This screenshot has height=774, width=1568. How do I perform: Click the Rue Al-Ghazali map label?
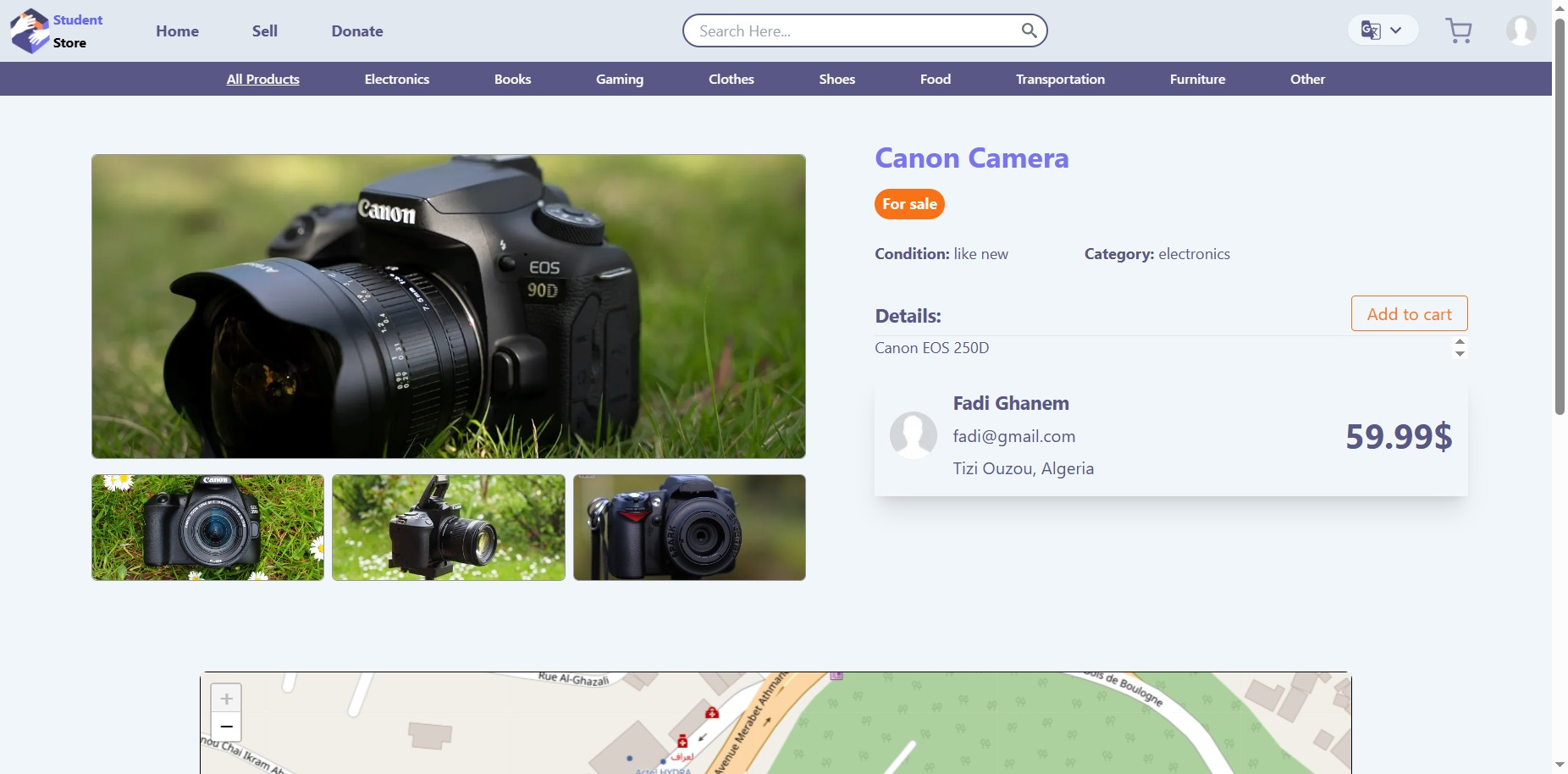(574, 678)
